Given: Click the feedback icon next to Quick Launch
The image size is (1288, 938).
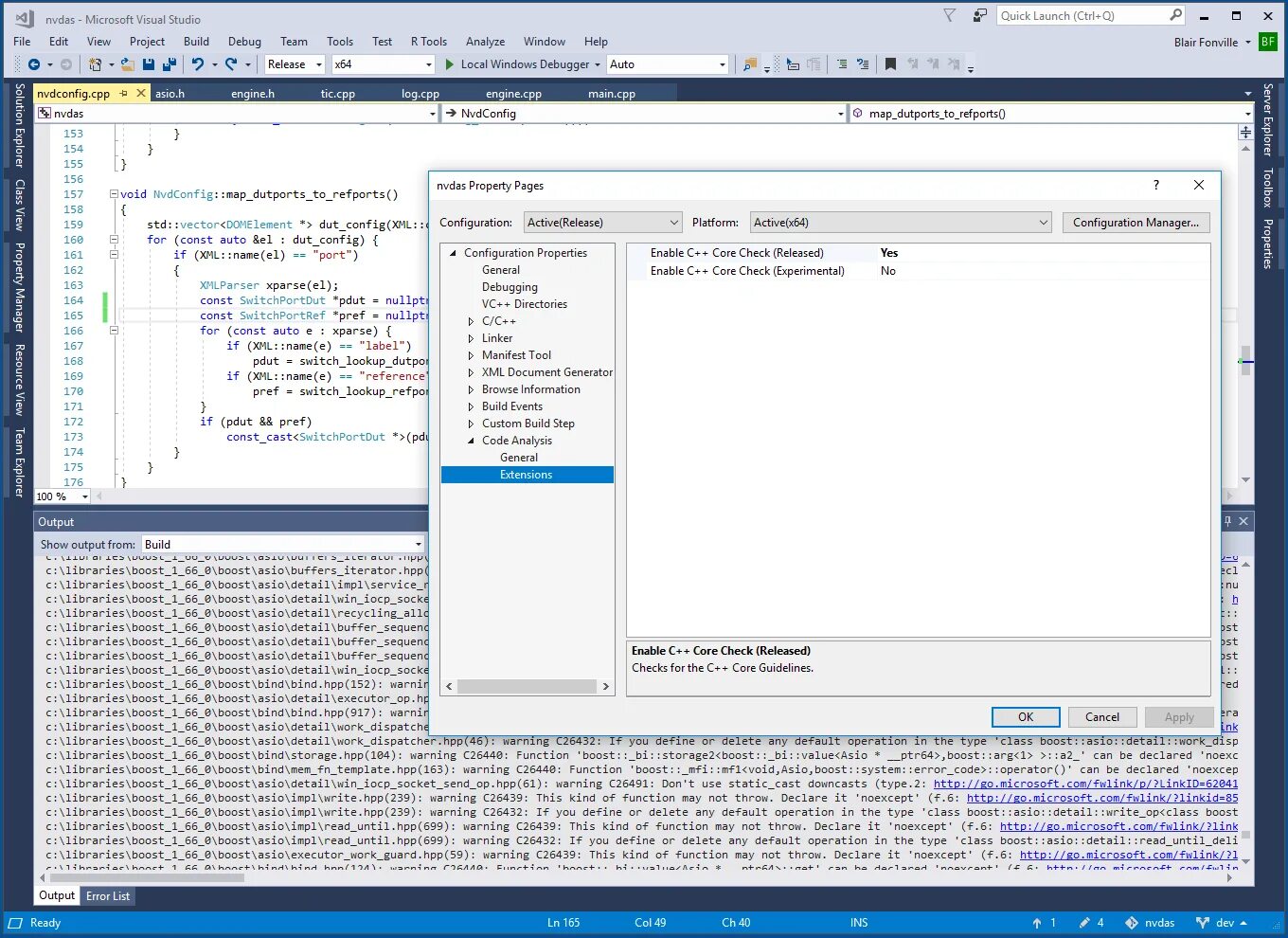Looking at the screenshot, I should coord(979,15).
